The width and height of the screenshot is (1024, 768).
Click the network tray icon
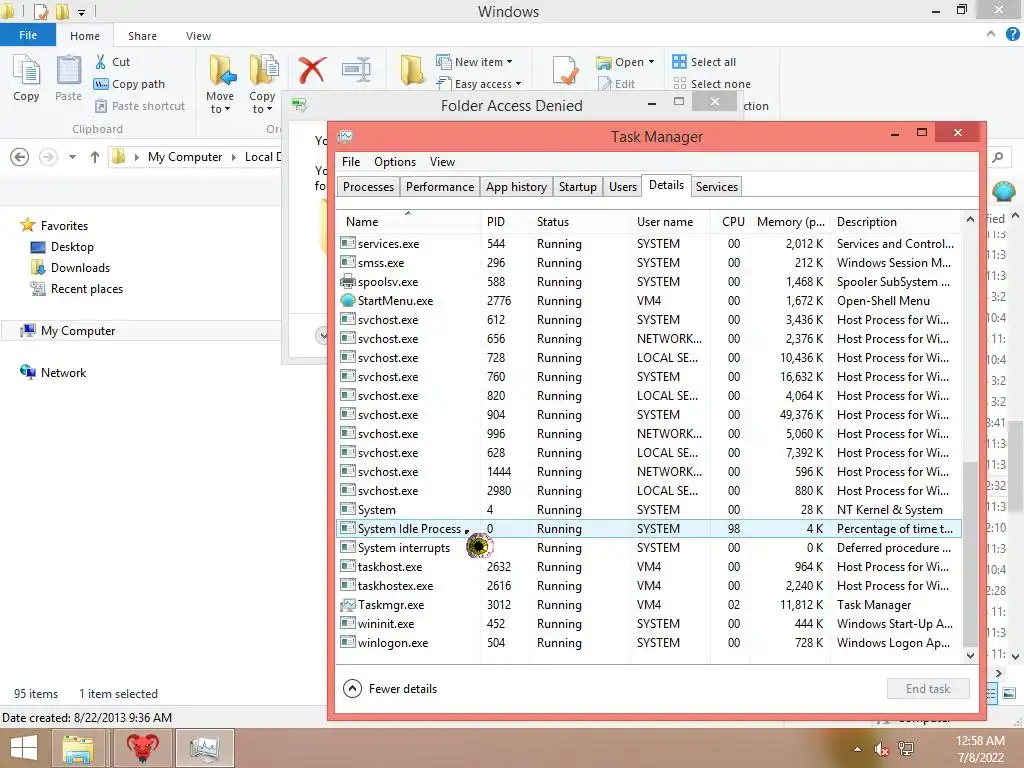pos(906,749)
